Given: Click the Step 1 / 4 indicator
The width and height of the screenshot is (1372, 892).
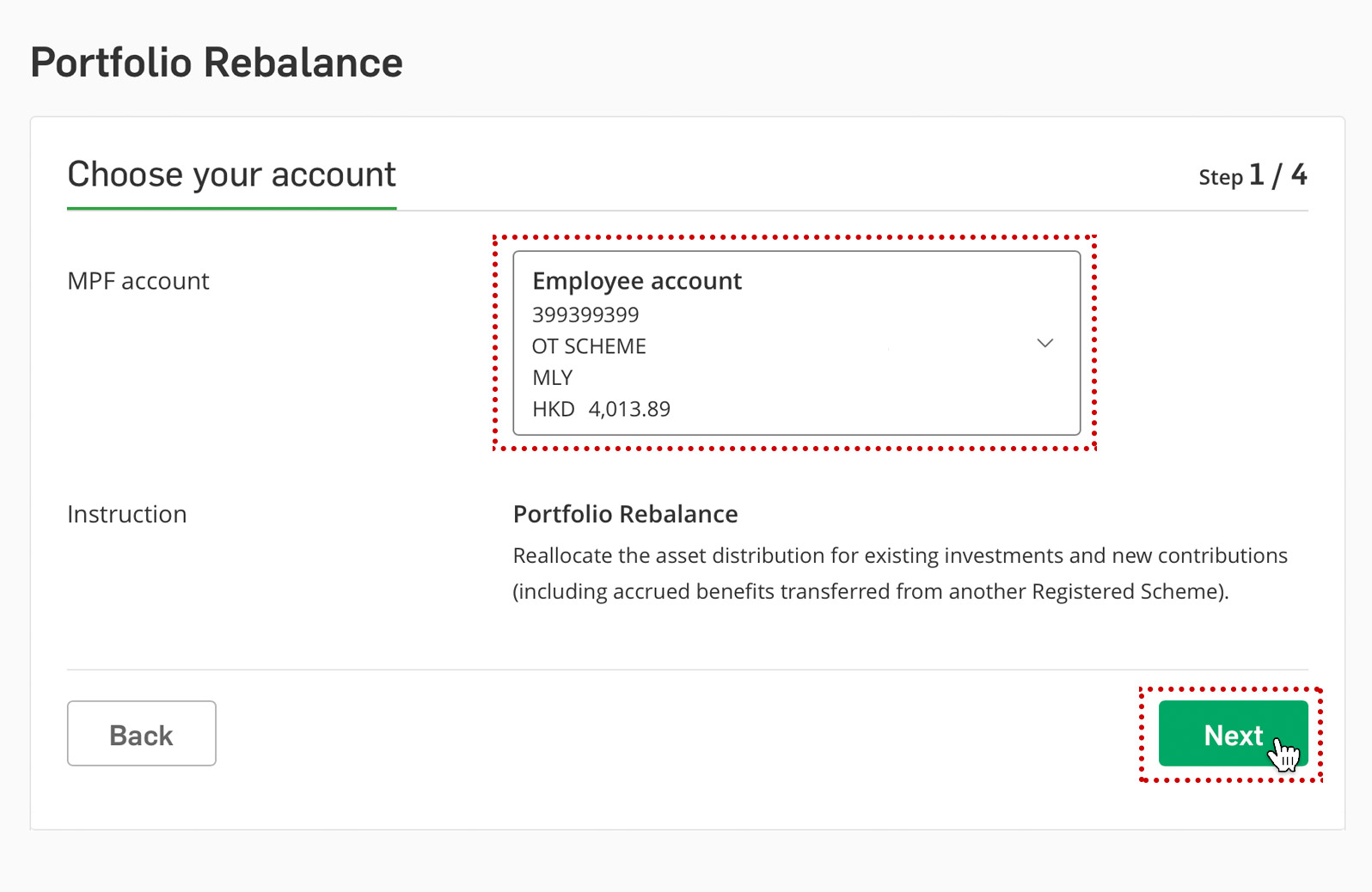Looking at the screenshot, I should click(x=1253, y=175).
